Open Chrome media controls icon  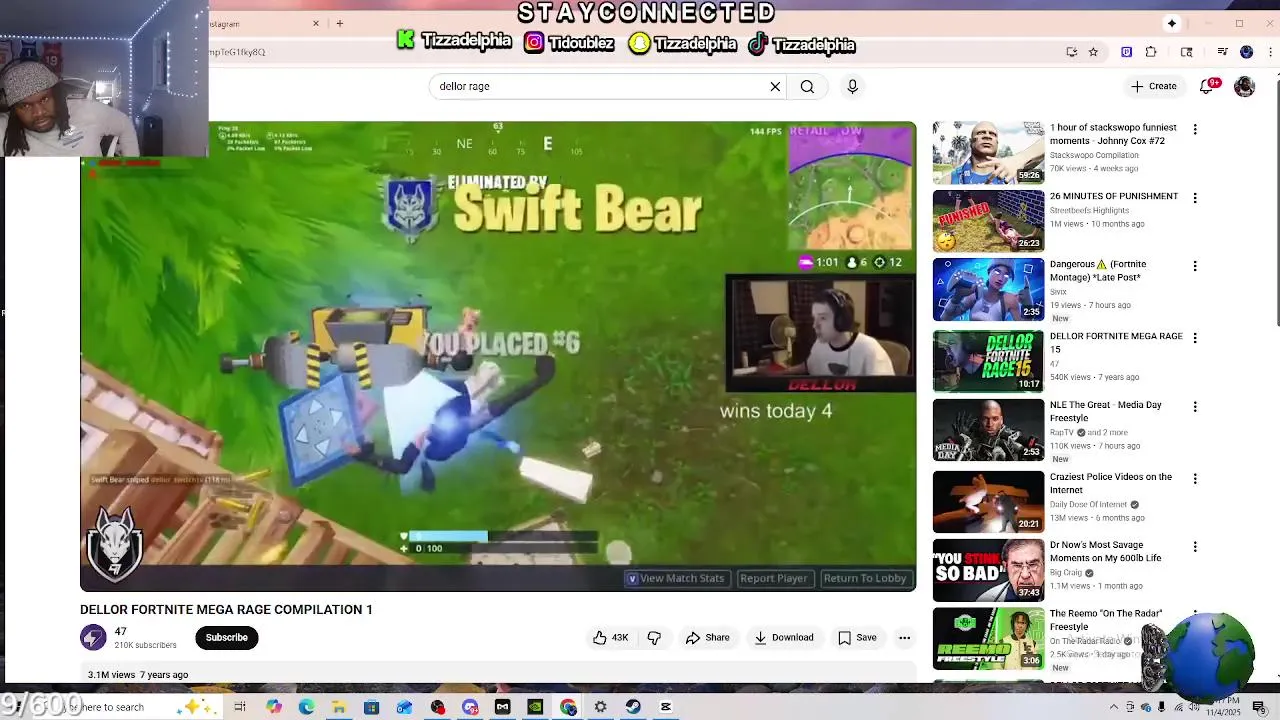click(1222, 52)
